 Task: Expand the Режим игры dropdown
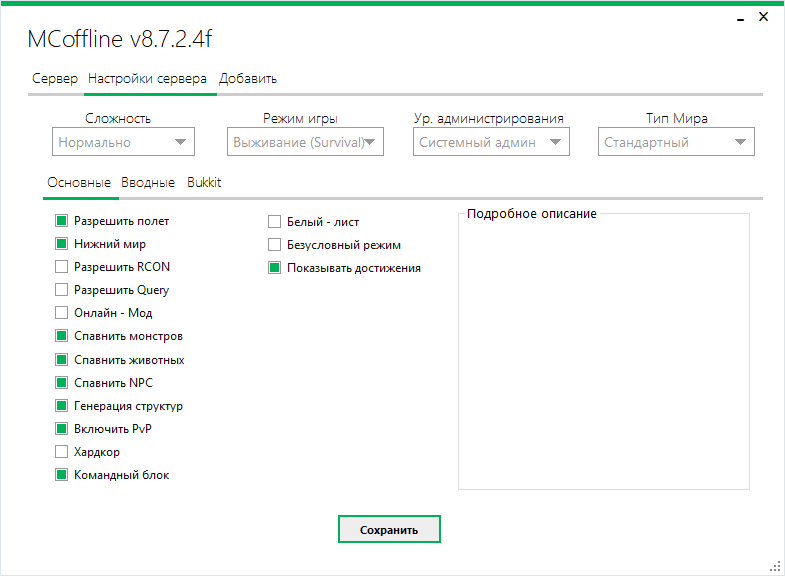pos(305,142)
